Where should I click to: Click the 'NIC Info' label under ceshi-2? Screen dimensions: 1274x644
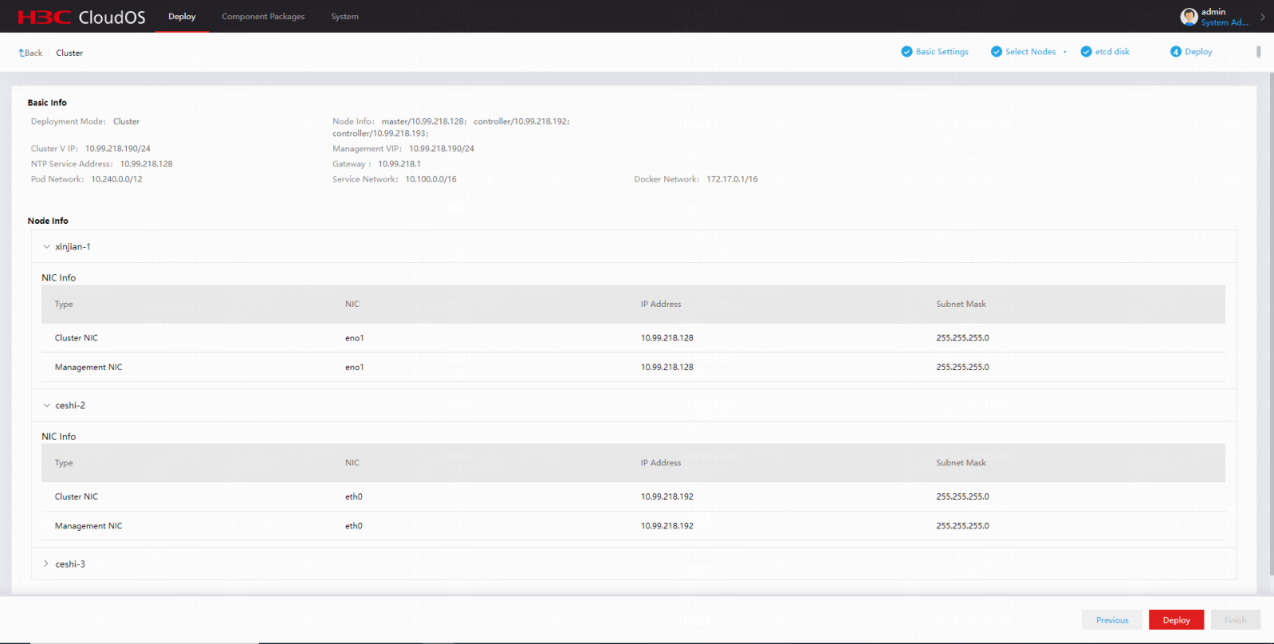pyautogui.click(x=59, y=437)
